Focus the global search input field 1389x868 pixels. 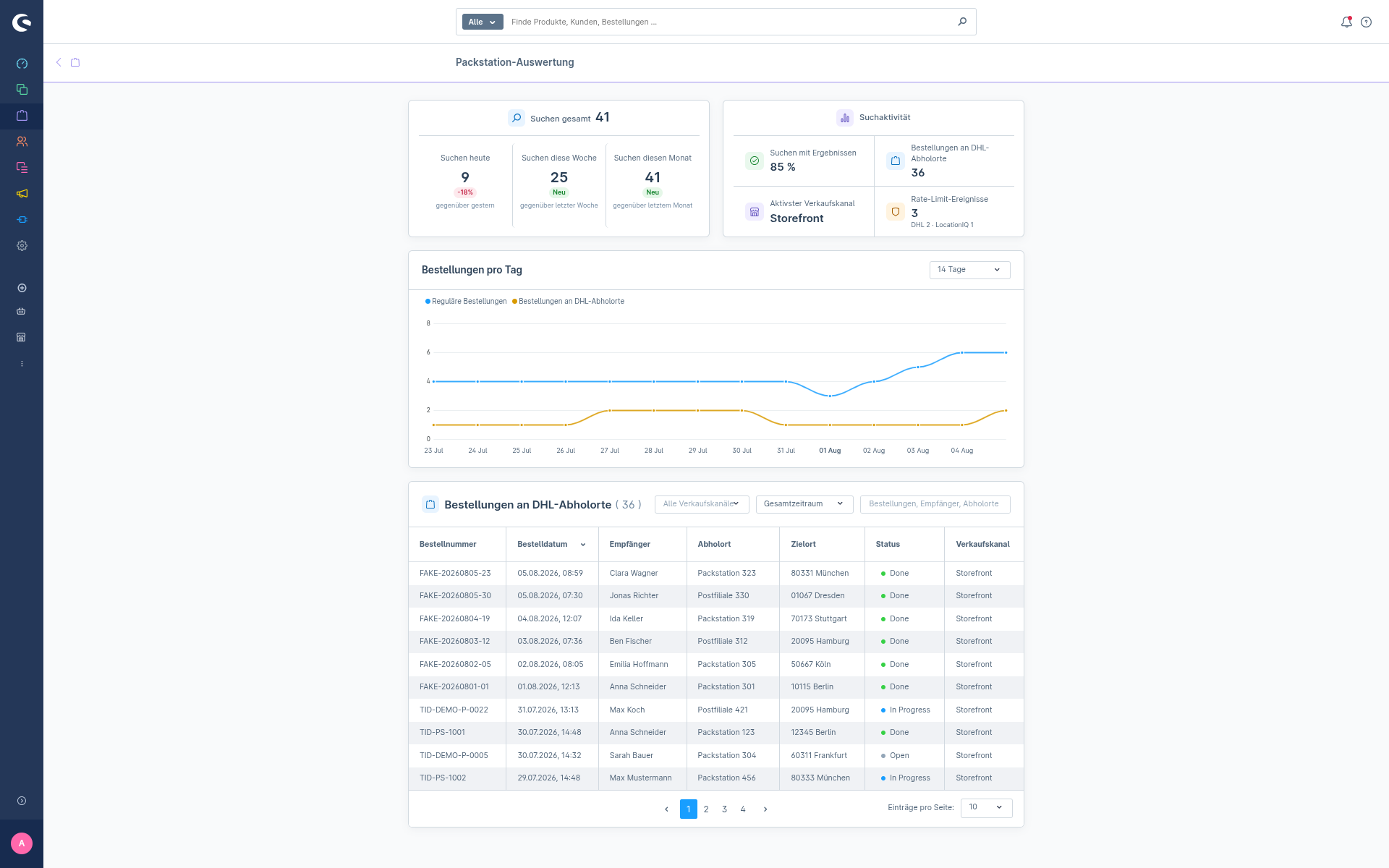click(731, 22)
